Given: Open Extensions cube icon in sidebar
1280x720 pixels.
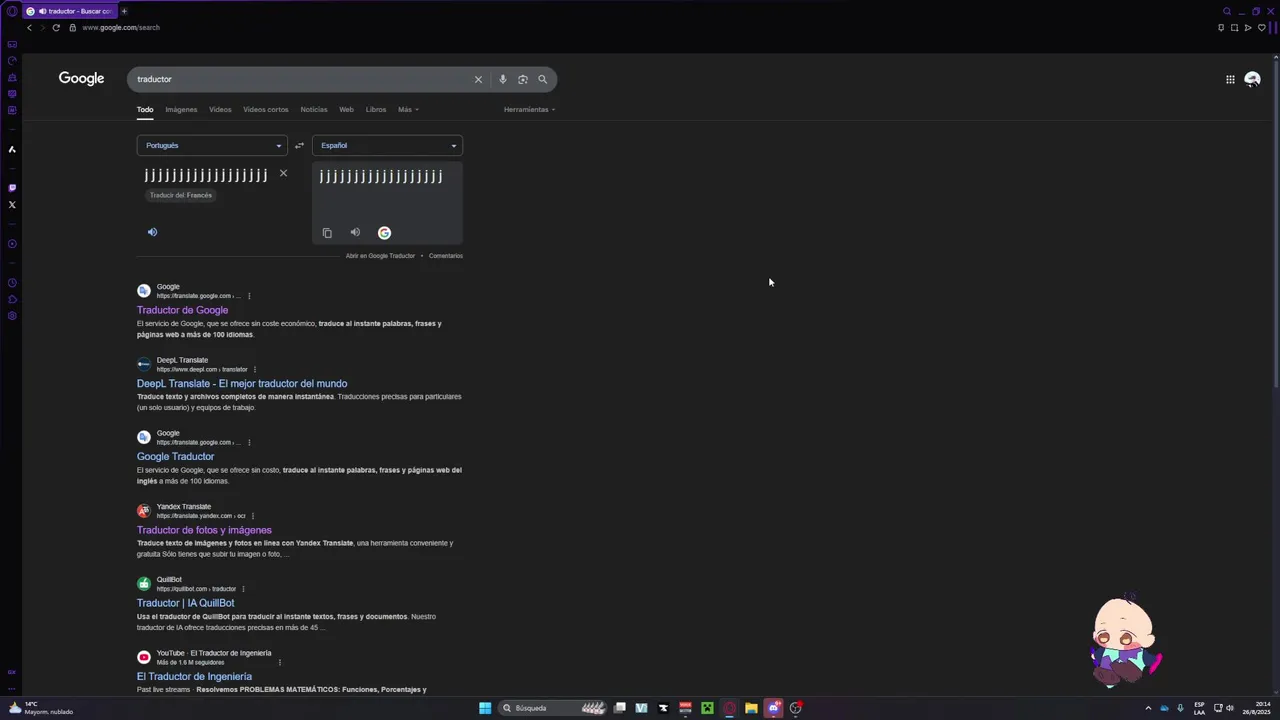Looking at the screenshot, I should (12, 299).
